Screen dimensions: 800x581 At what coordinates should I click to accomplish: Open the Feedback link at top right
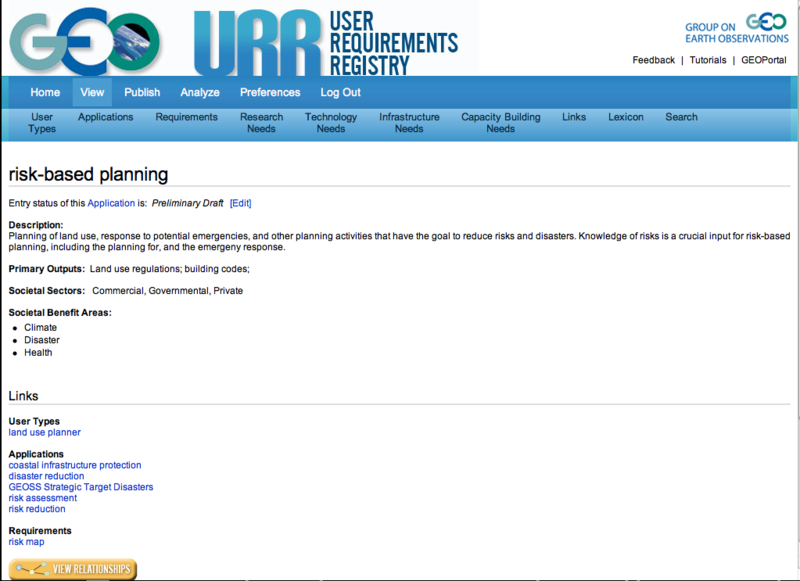click(653, 60)
